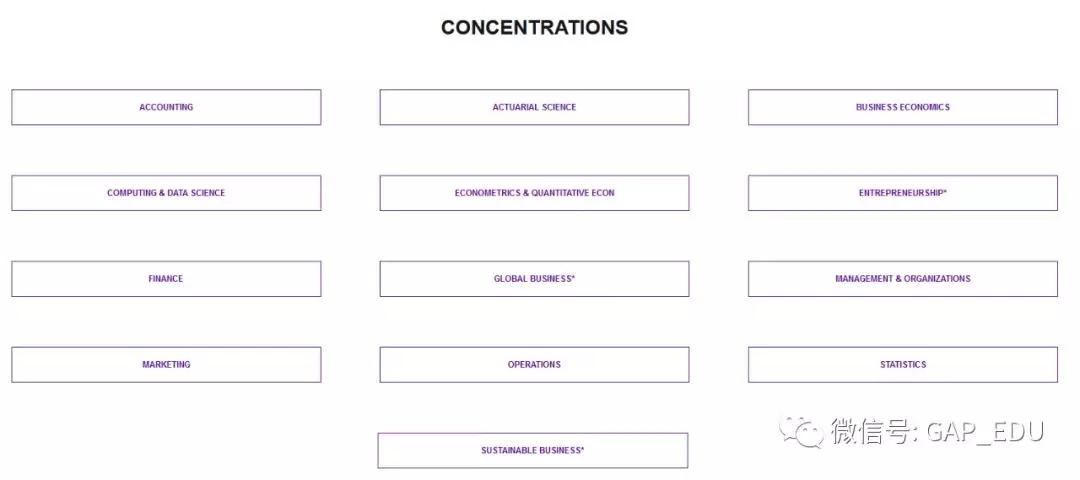Open the Finance concentration
Viewport: 1080px width, 480px height.
click(x=166, y=279)
